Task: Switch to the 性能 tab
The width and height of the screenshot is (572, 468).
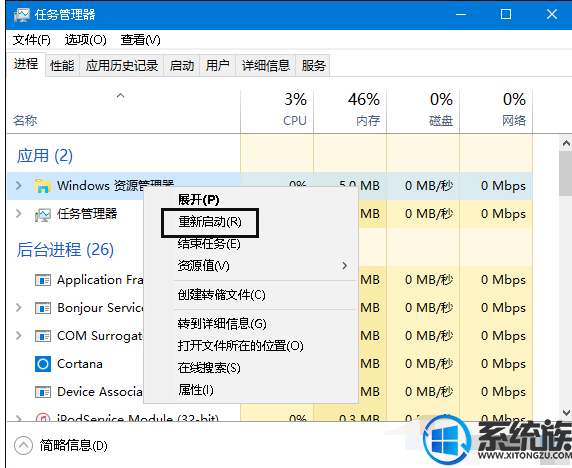Action: [x=62, y=66]
